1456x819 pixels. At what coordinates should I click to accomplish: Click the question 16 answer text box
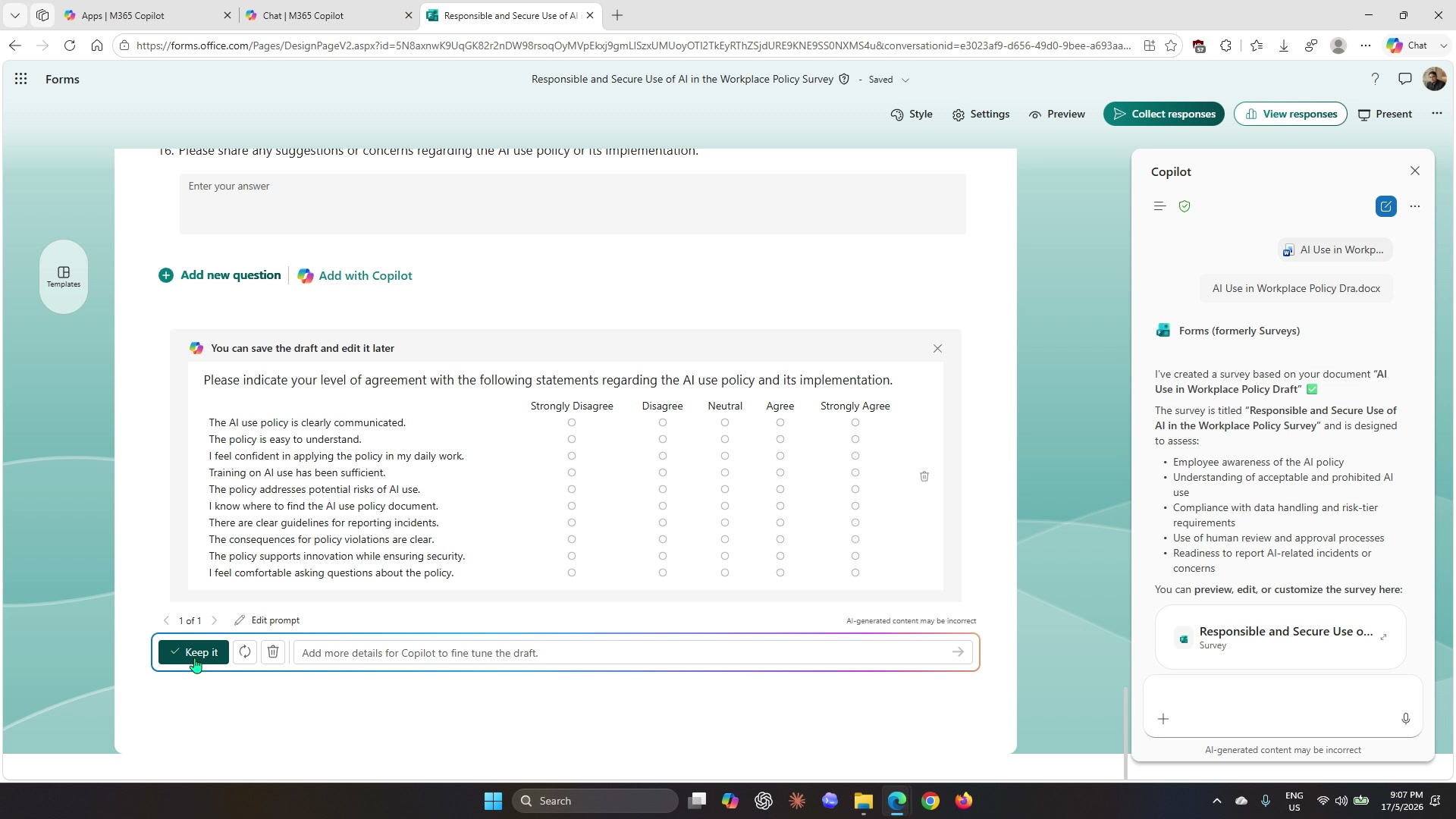coord(573,203)
